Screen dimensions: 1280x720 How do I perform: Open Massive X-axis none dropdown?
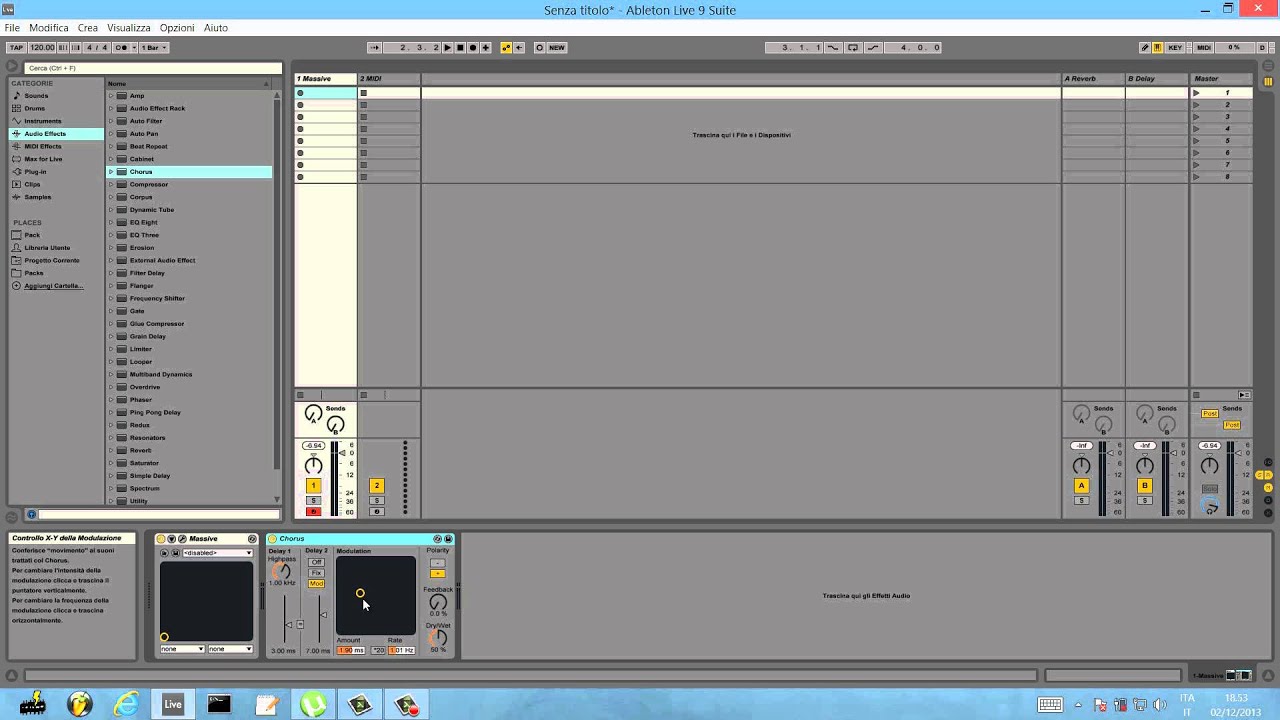(x=182, y=649)
